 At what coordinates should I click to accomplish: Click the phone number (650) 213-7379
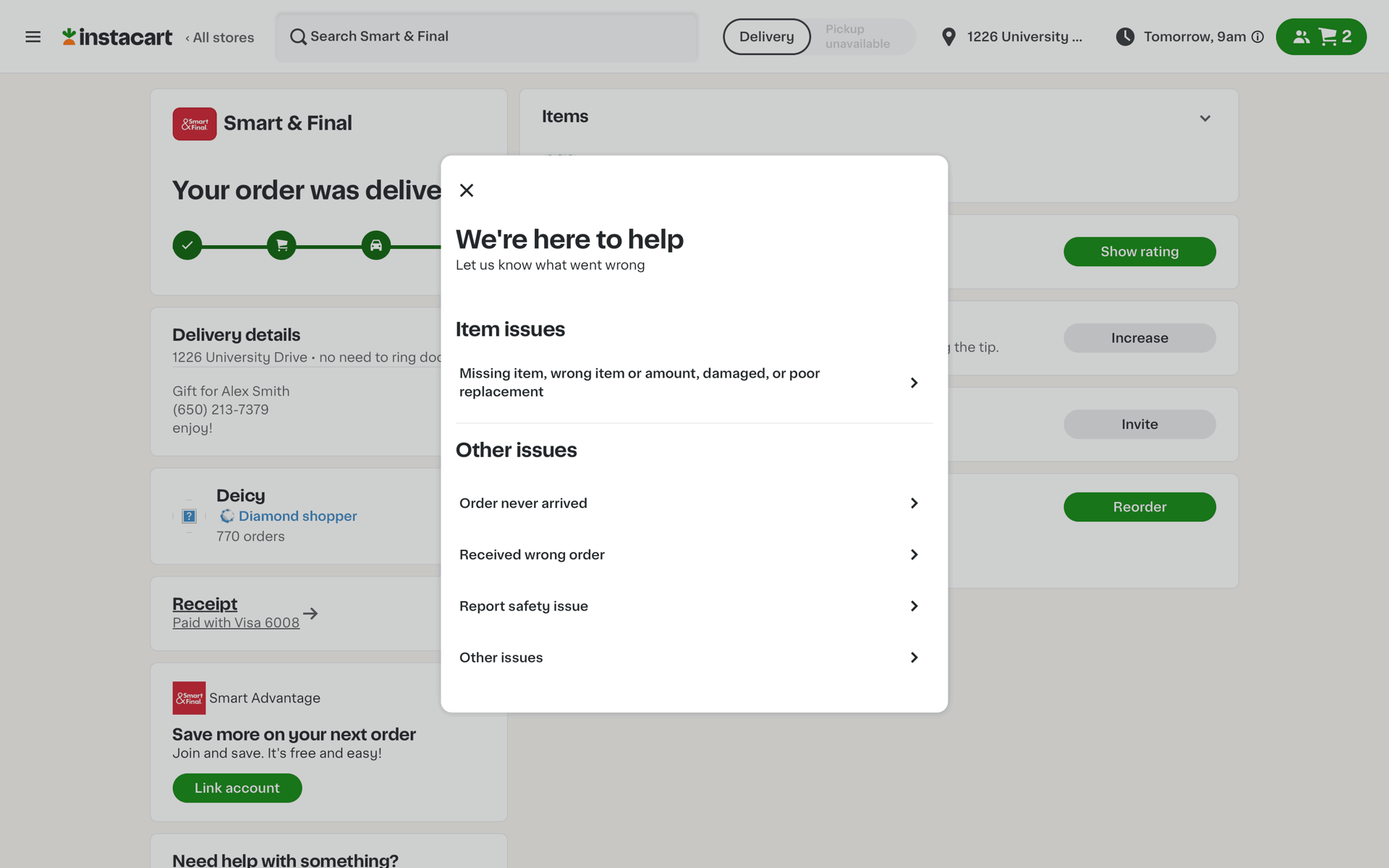click(x=221, y=409)
